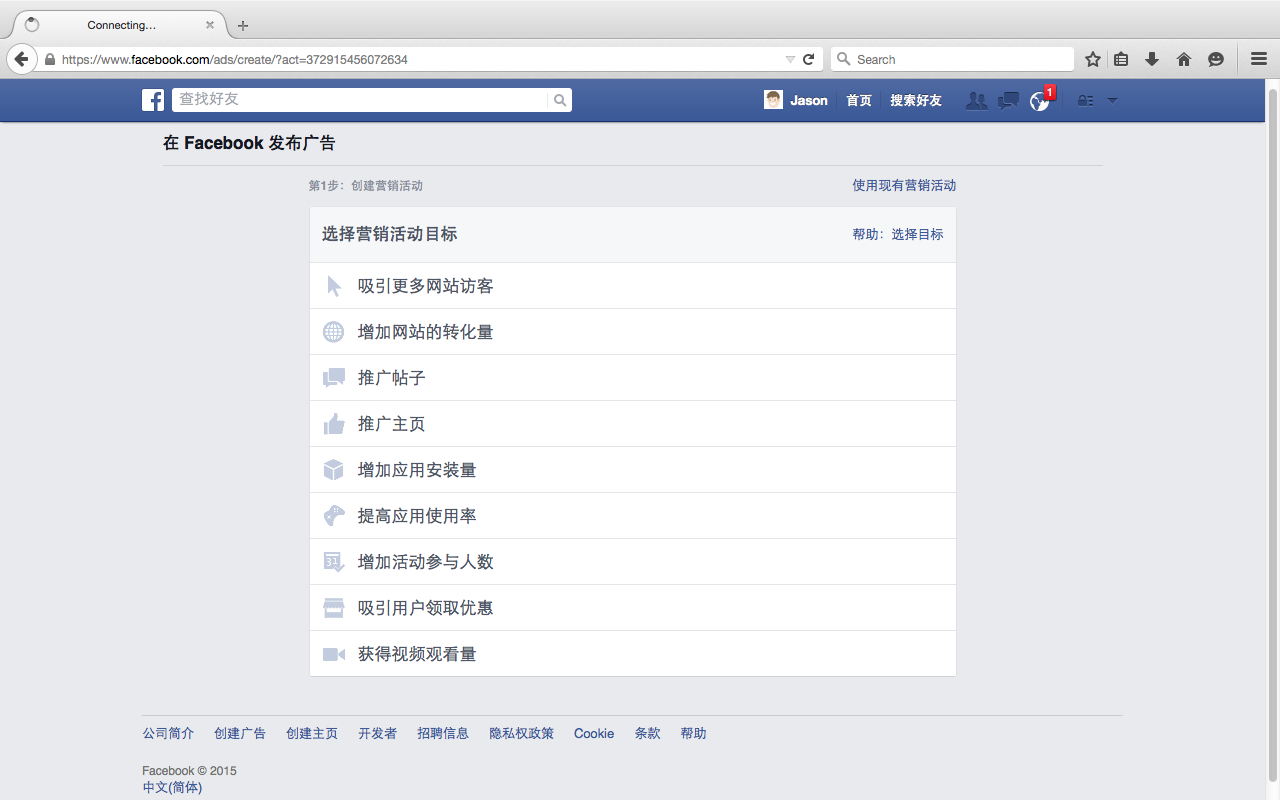Click the calendar icon for 增加活动参与人数
The height and width of the screenshot is (800, 1280).
point(334,562)
